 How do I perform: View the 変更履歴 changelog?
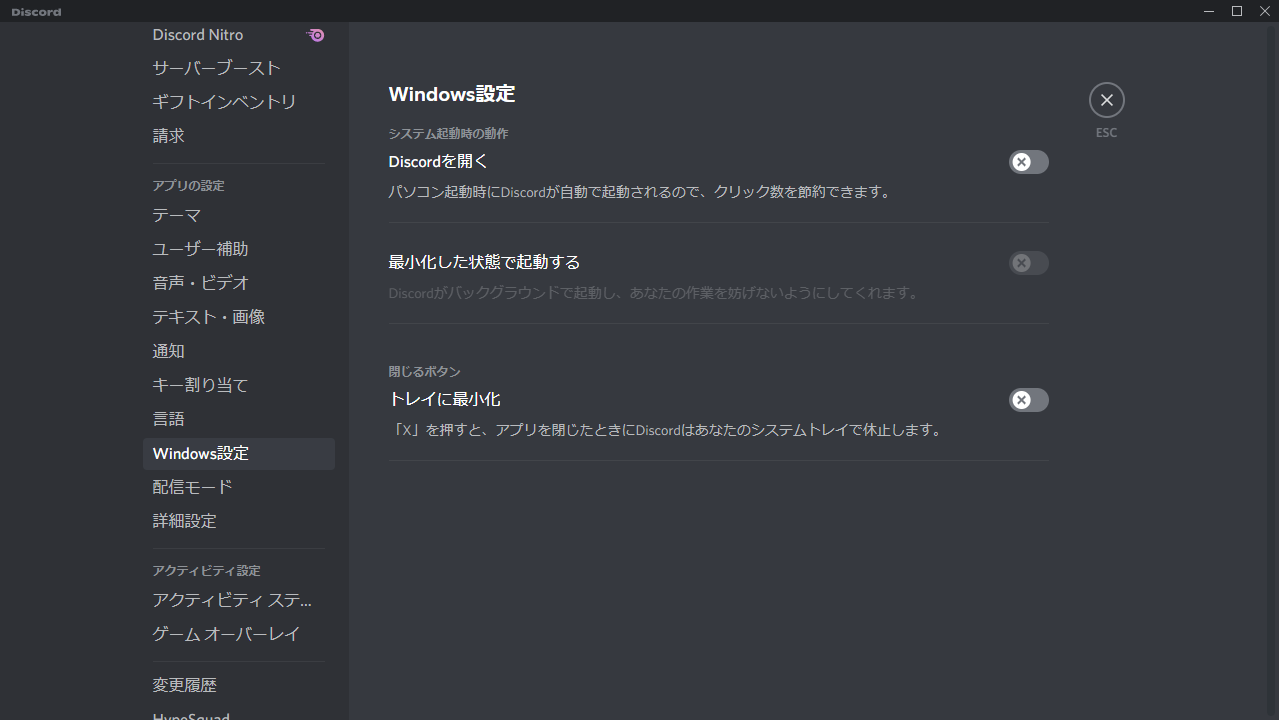click(x=184, y=685)
